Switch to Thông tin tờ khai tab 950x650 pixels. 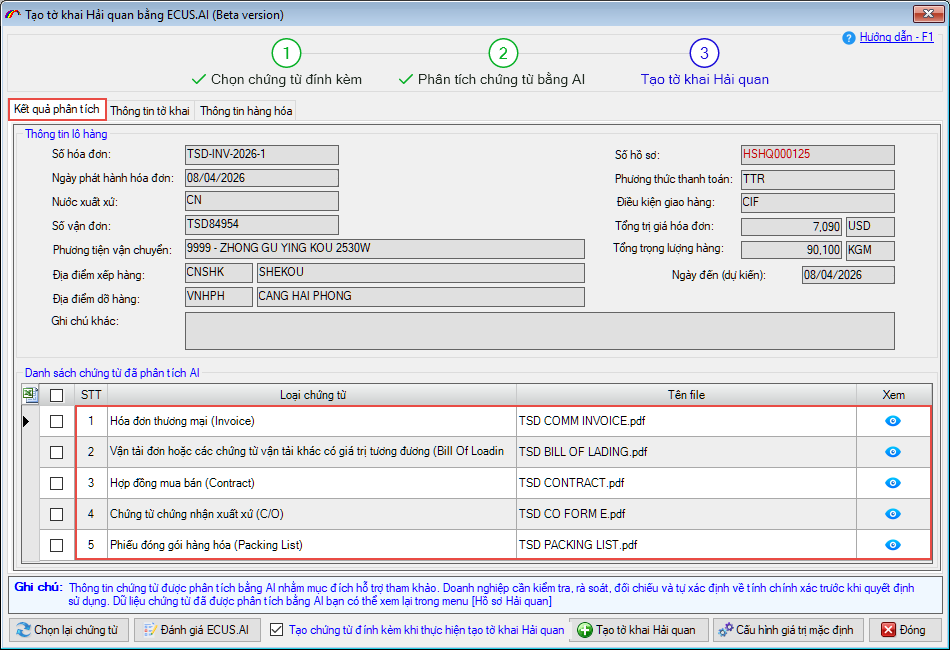click(x=150, y=111)
